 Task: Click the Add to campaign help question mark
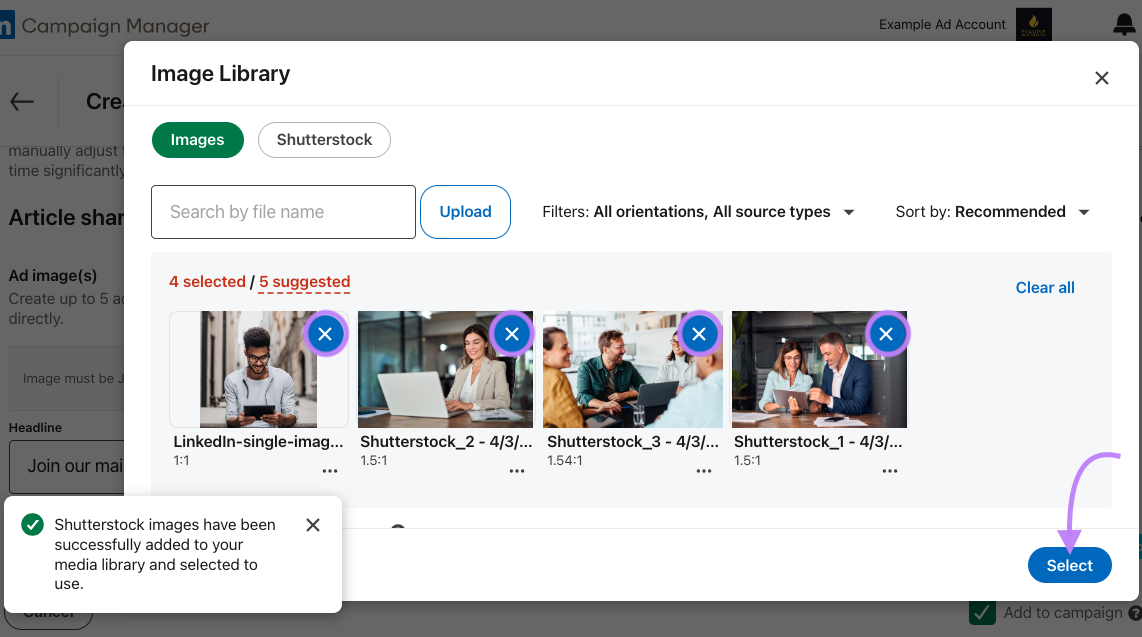pyautogui.click(x=1137, y=613)
